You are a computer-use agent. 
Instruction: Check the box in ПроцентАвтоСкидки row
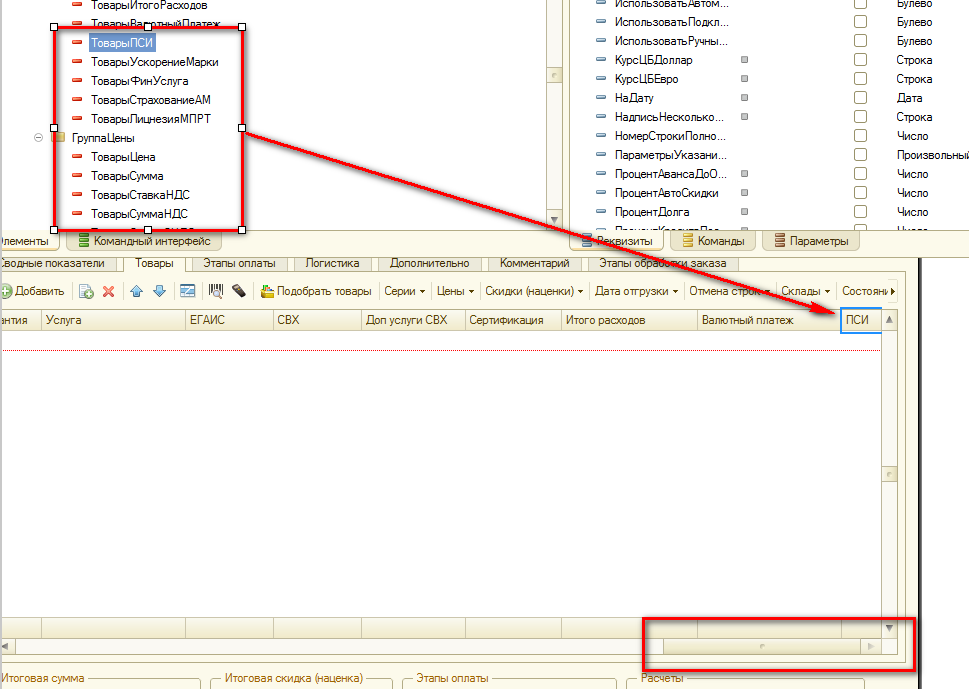(860, 193)
